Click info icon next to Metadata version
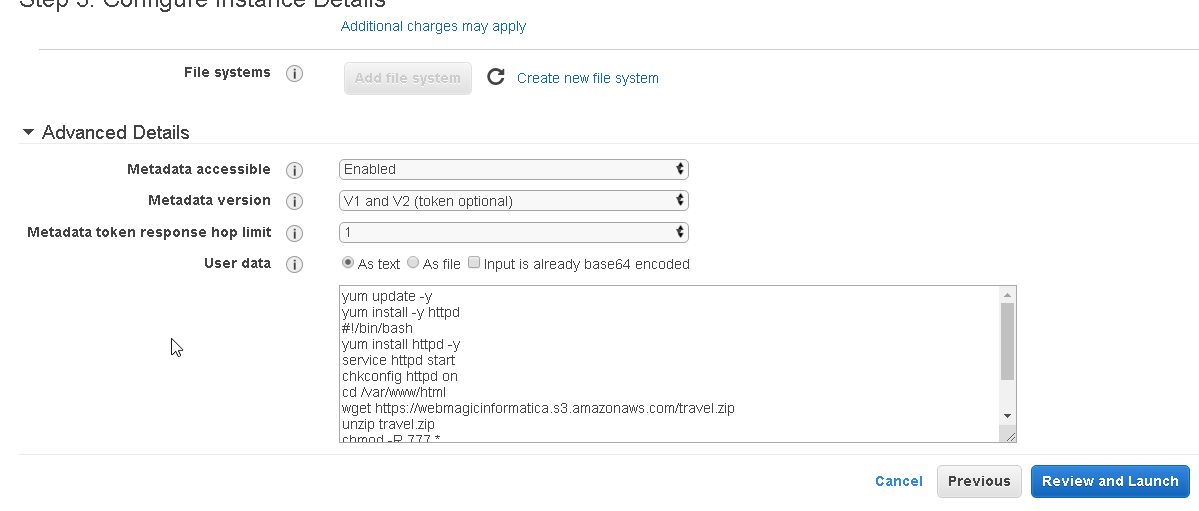Image resolution: width=1199 pixels, height=511 pixels. pyautogui.click(x=294, y=201)
